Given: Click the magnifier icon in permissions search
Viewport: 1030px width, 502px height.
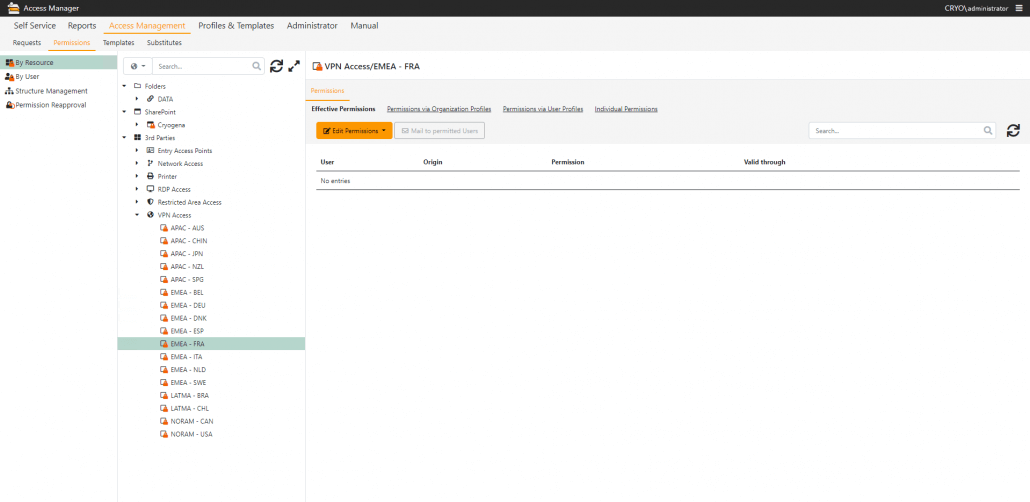Looking at the screenshot, I should (988, 131).
